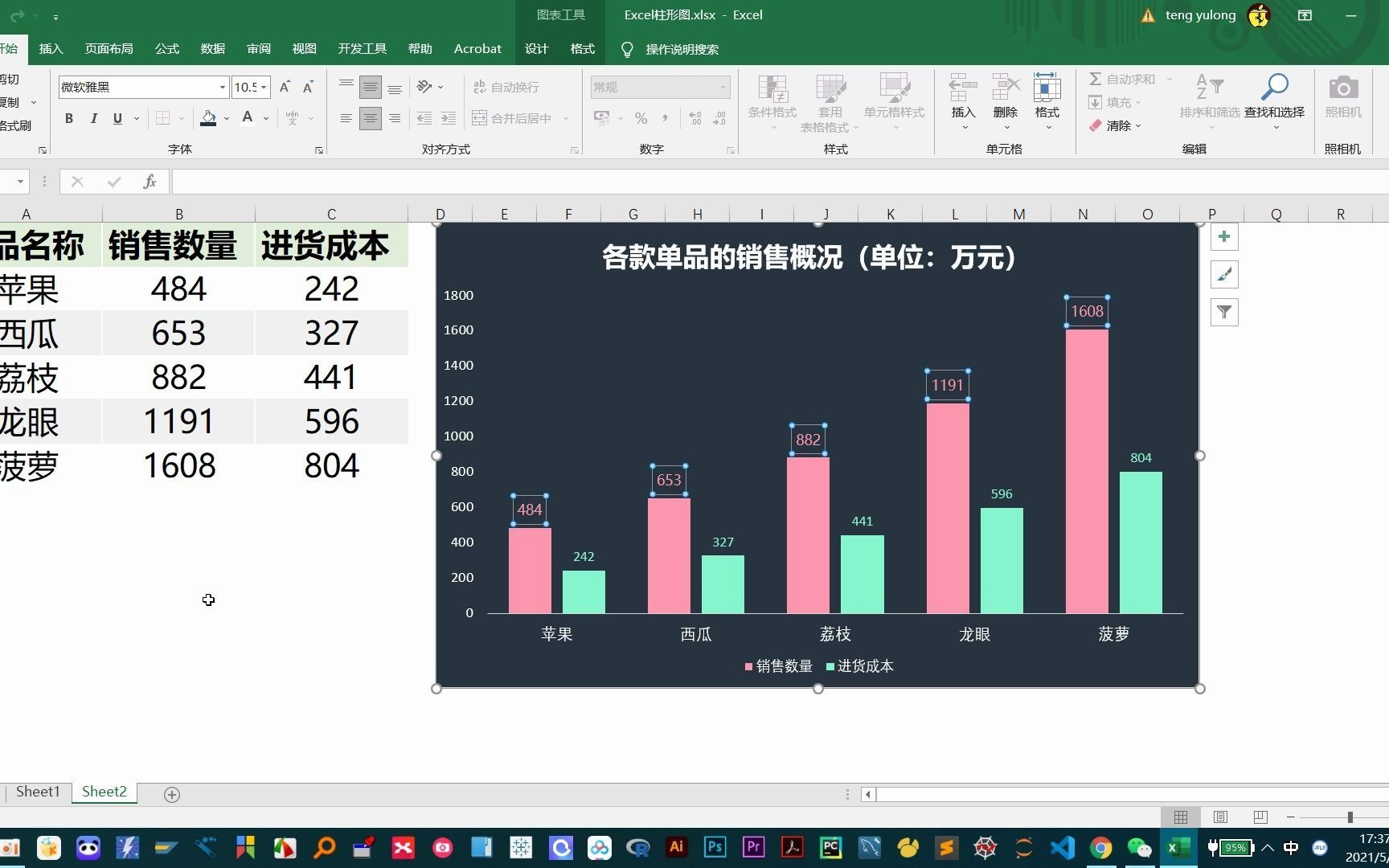Click the insert cells 插入 icon
This screenshot has width=1389, height=868.
(x=963, y=88)
